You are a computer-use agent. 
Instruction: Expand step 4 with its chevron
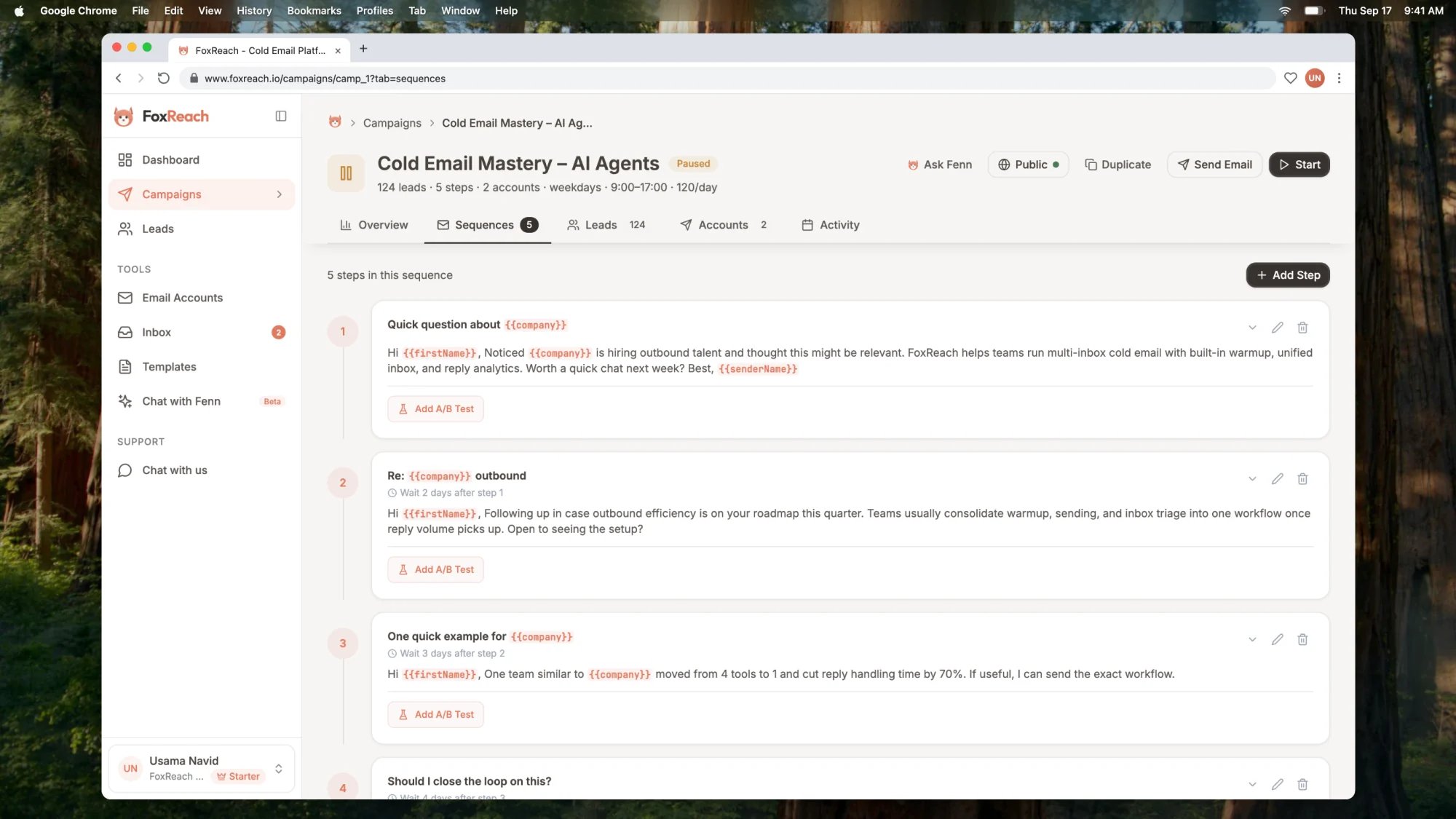(1252, 785)
